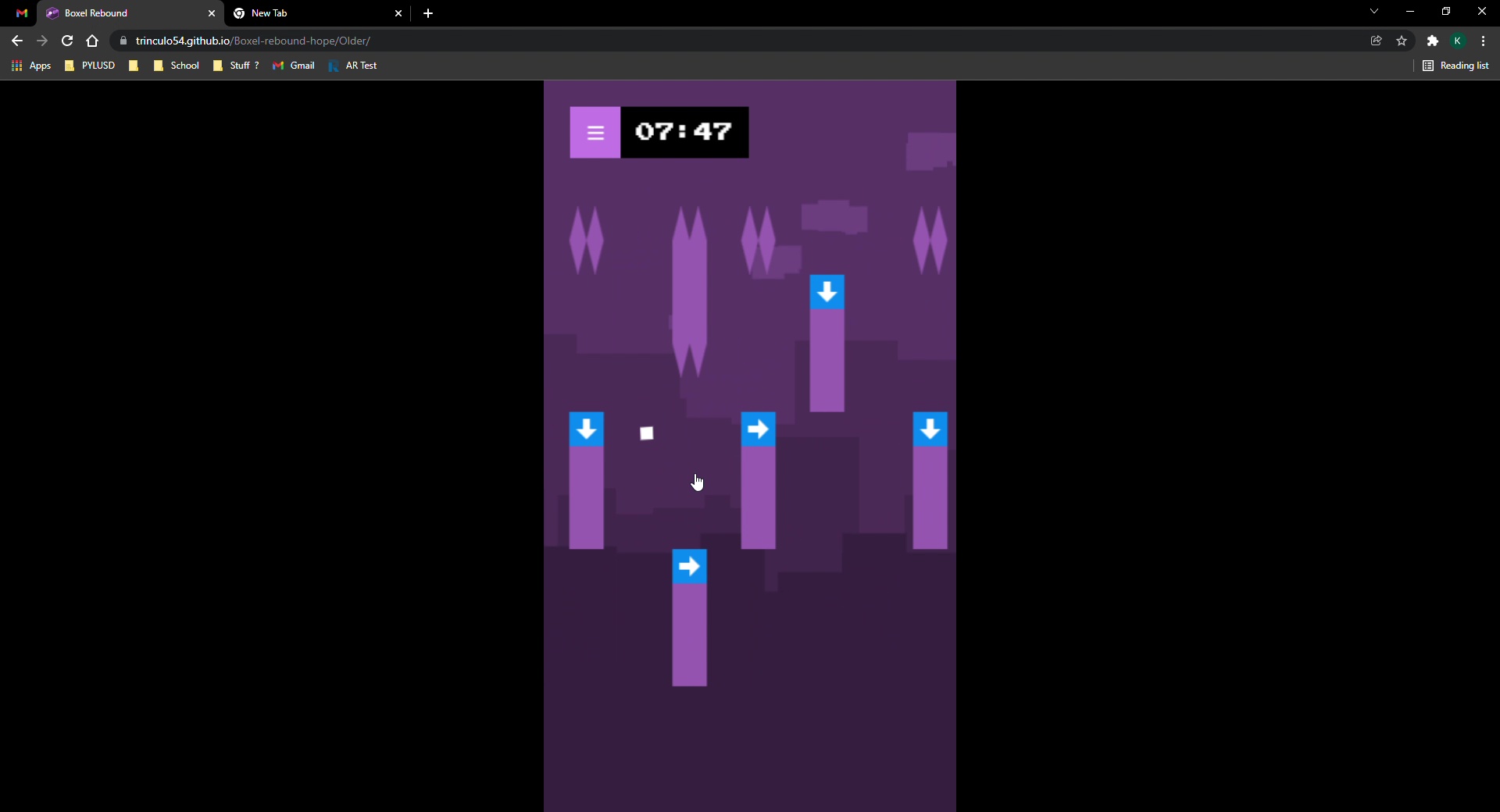Open the purple hamburger game menu
Screen dimensions: 1500x812
[x=595, y=133]
